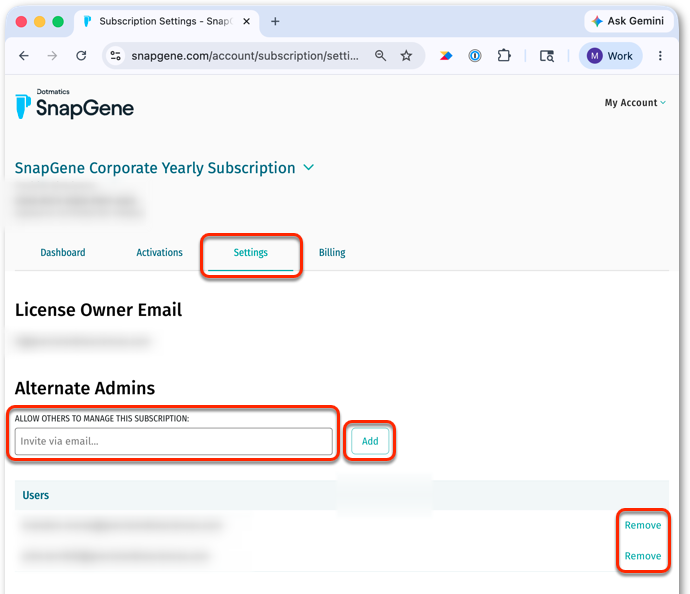Select the Subscription Settings browser tab

[165, 21]
